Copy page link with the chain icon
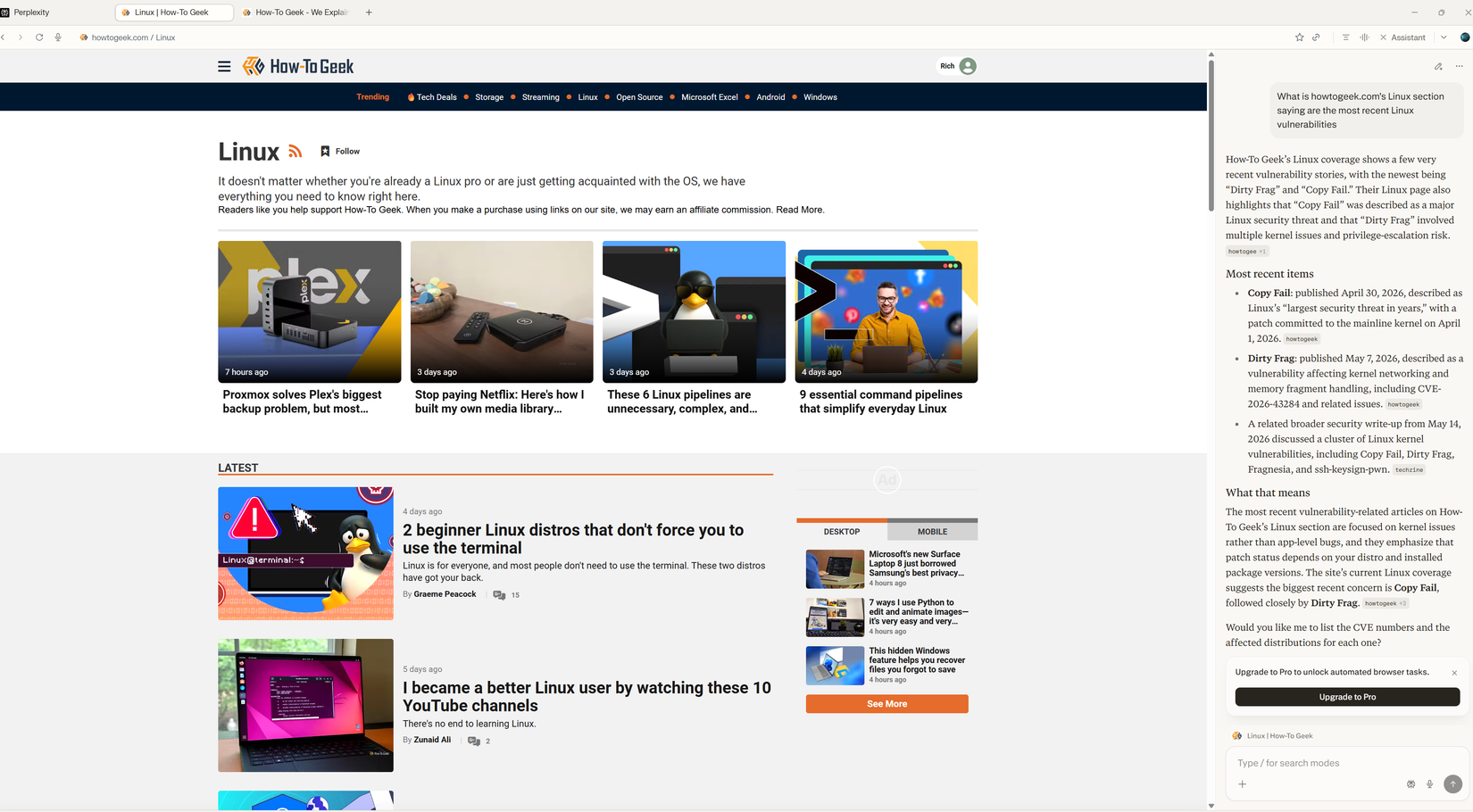The image size is (1473, 812). [1316, 37]
